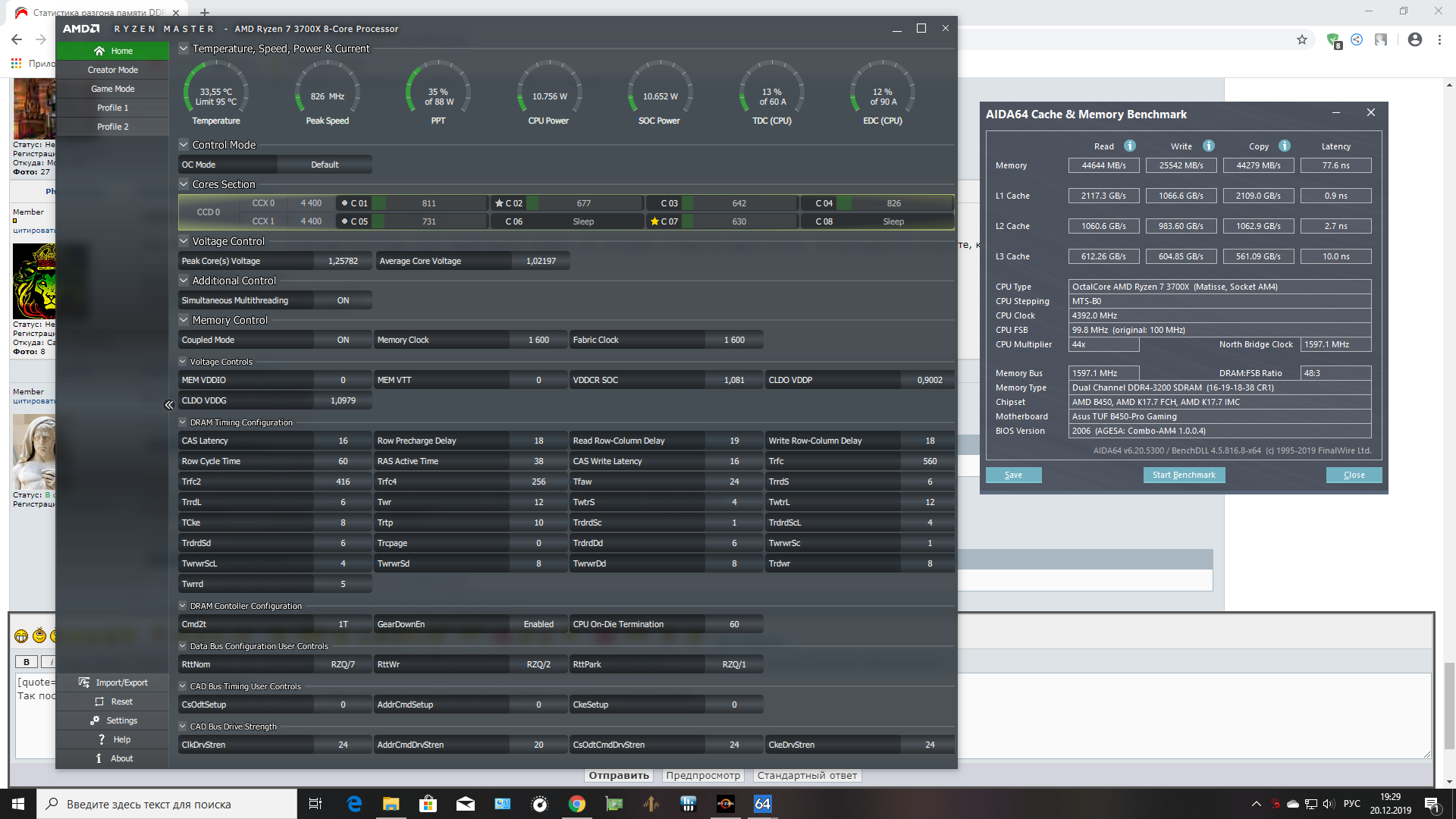The height and width of the screenshot is (819, 1456).
Task: Click the Help question mark icon
Action: tap(102, 739)
